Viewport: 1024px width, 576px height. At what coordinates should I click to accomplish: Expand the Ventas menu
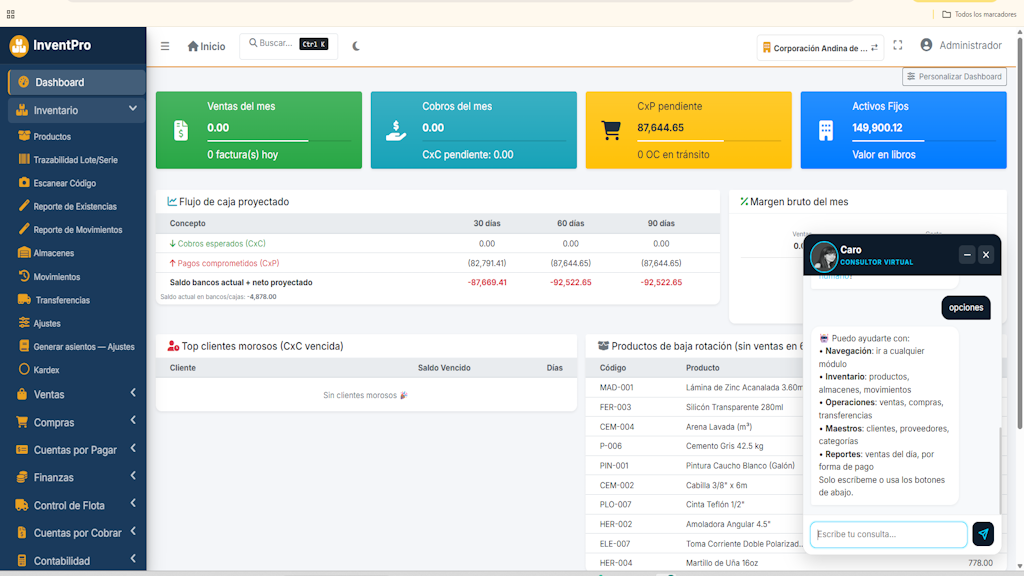[x=76, y=394]
